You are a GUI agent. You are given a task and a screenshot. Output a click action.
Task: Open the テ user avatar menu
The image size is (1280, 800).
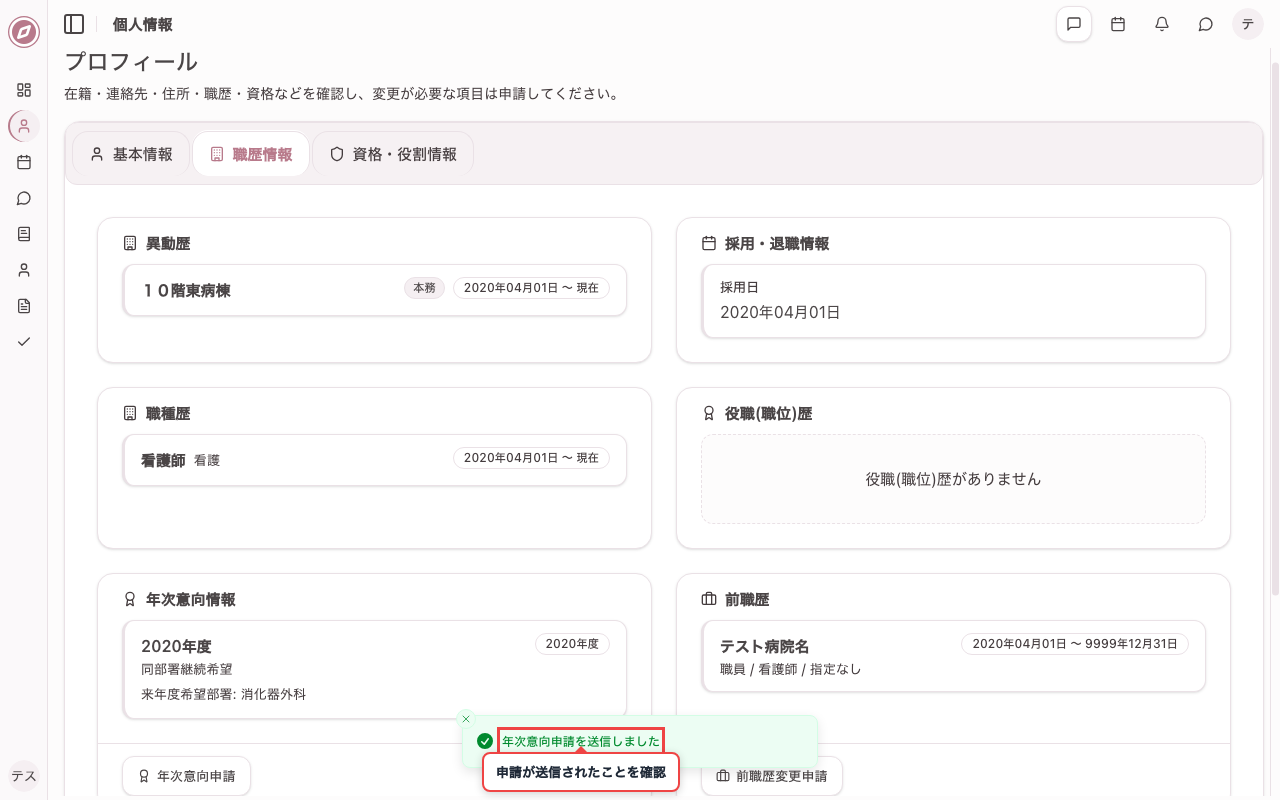[x=1248, y=24]
